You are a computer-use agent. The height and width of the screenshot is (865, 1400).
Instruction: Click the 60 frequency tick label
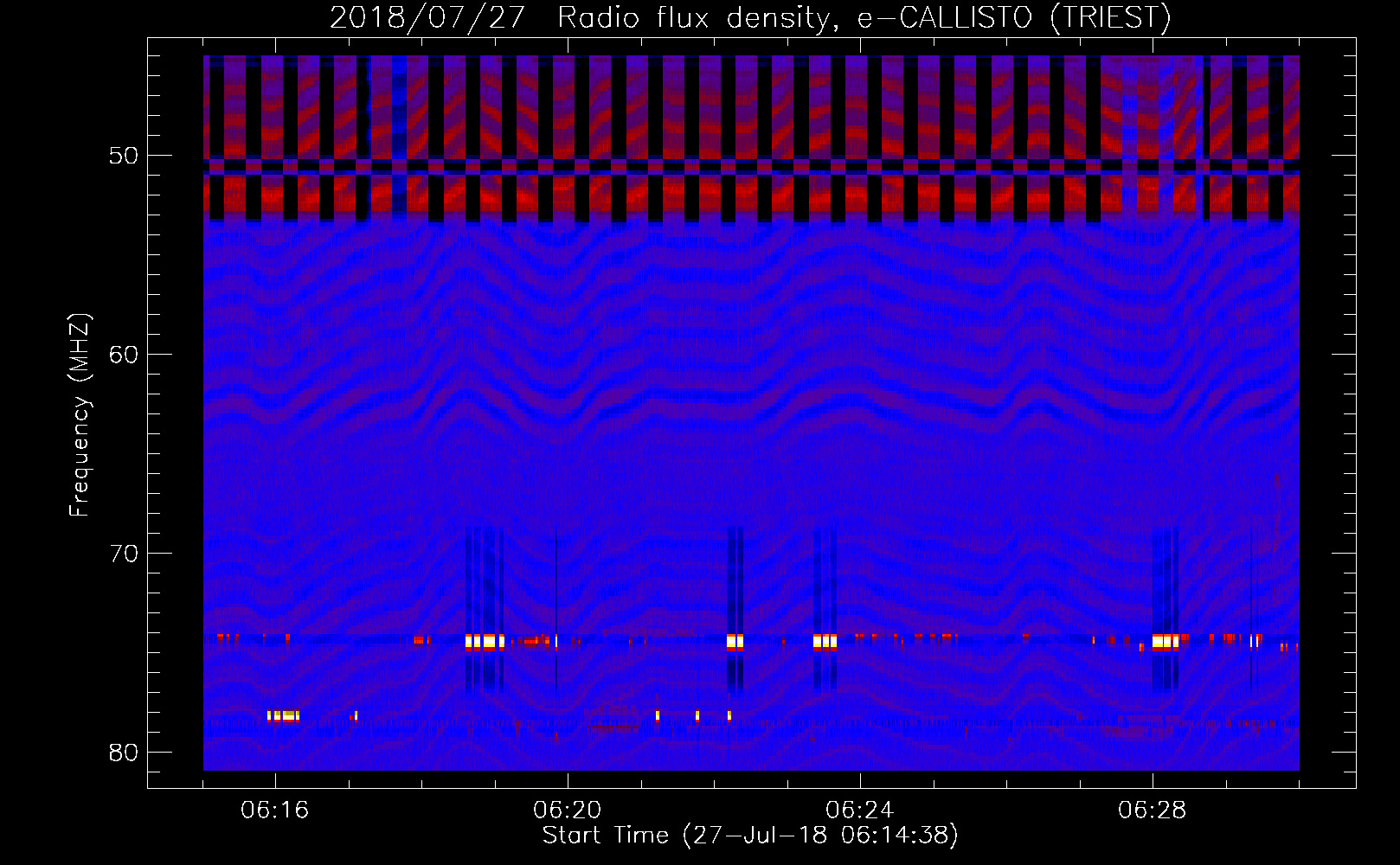(x=124, y=355)
